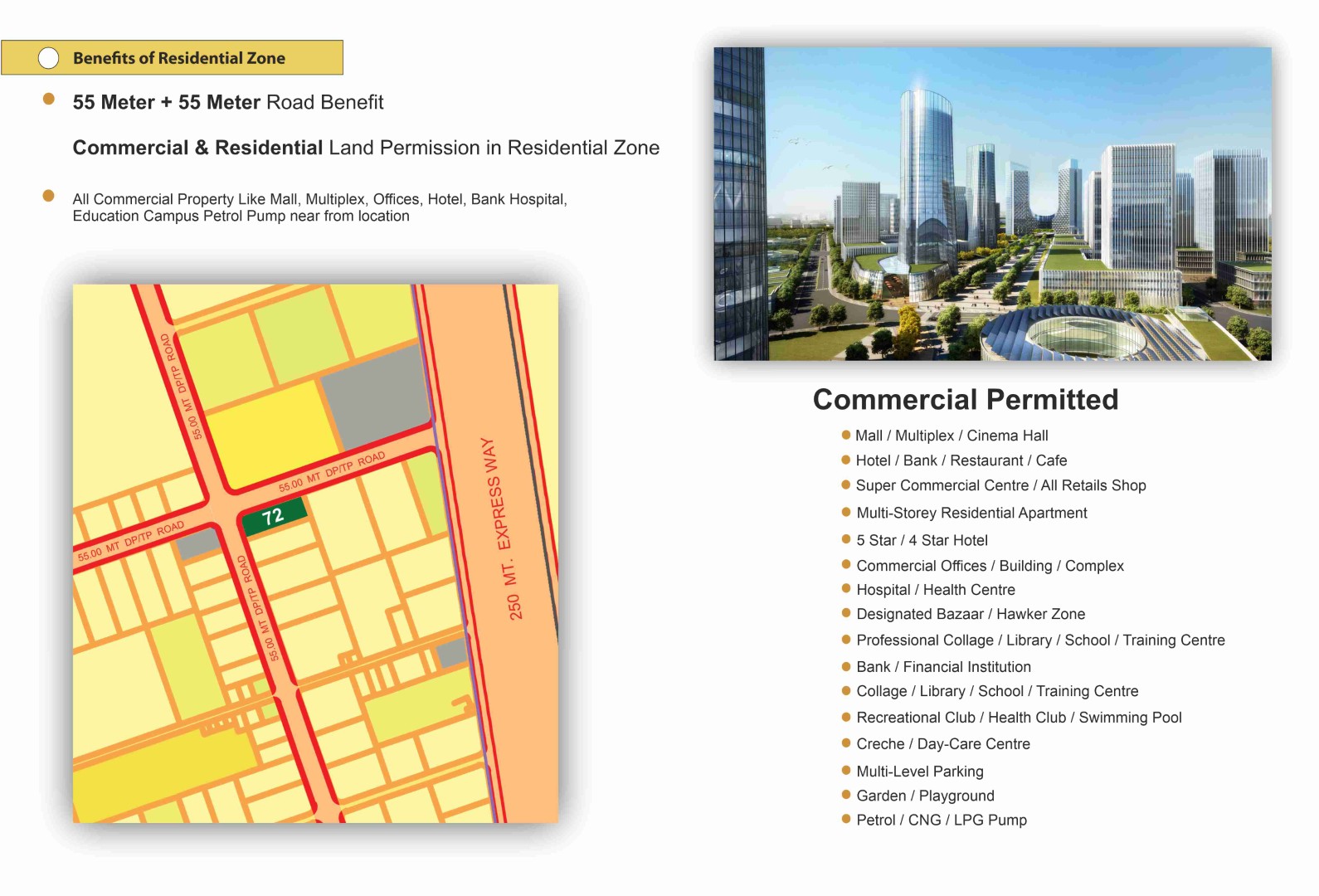Choose the Multi-Level Parking item
The height and width of the screenshot is (896, 1319).
pos(919,772)
